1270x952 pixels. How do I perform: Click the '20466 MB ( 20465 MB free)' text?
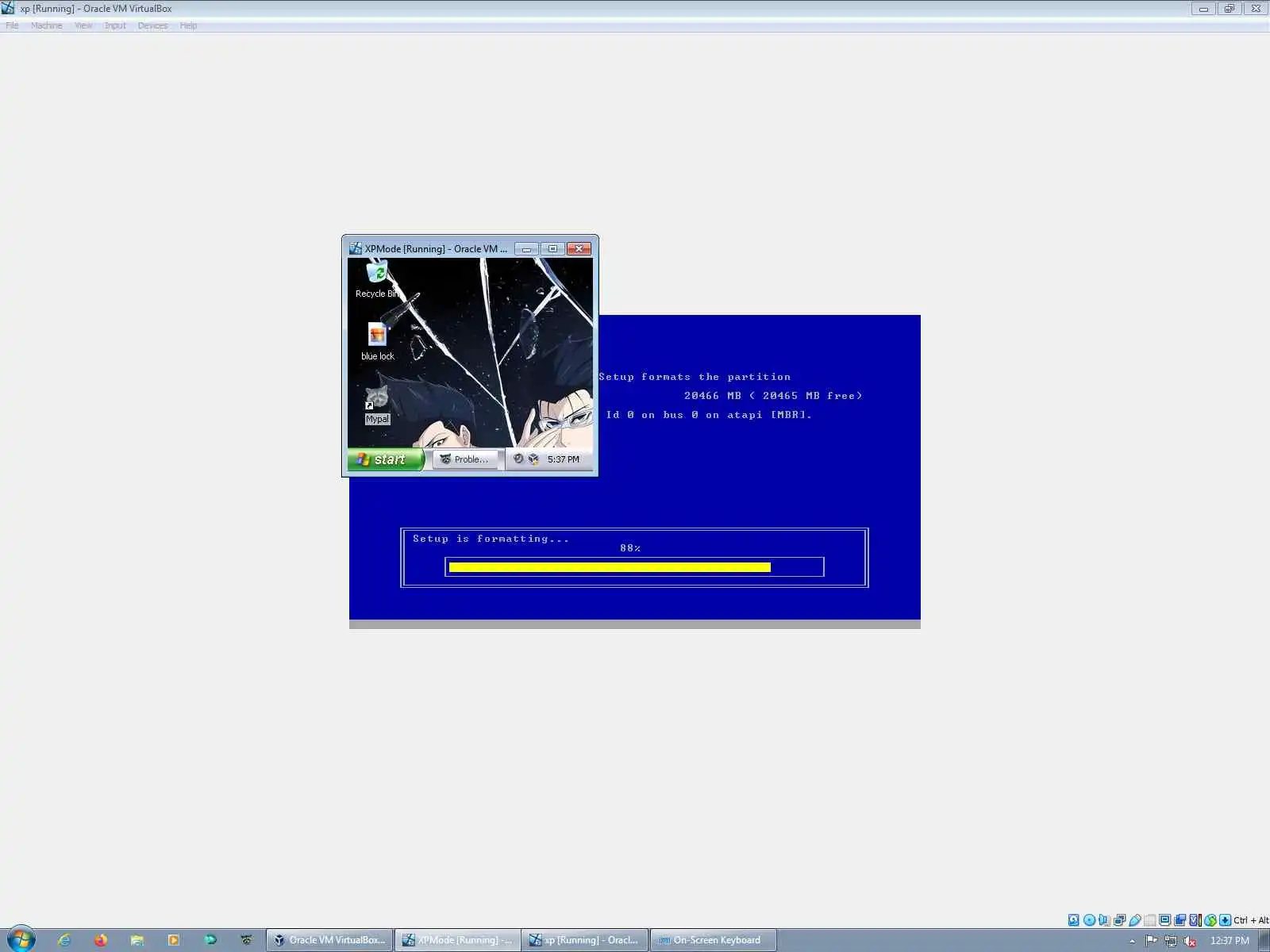[773, 396]
